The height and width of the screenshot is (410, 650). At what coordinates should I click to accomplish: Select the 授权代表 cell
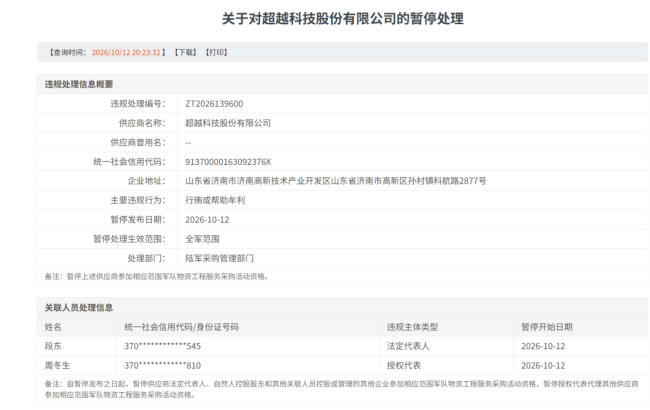coord(404,366)
